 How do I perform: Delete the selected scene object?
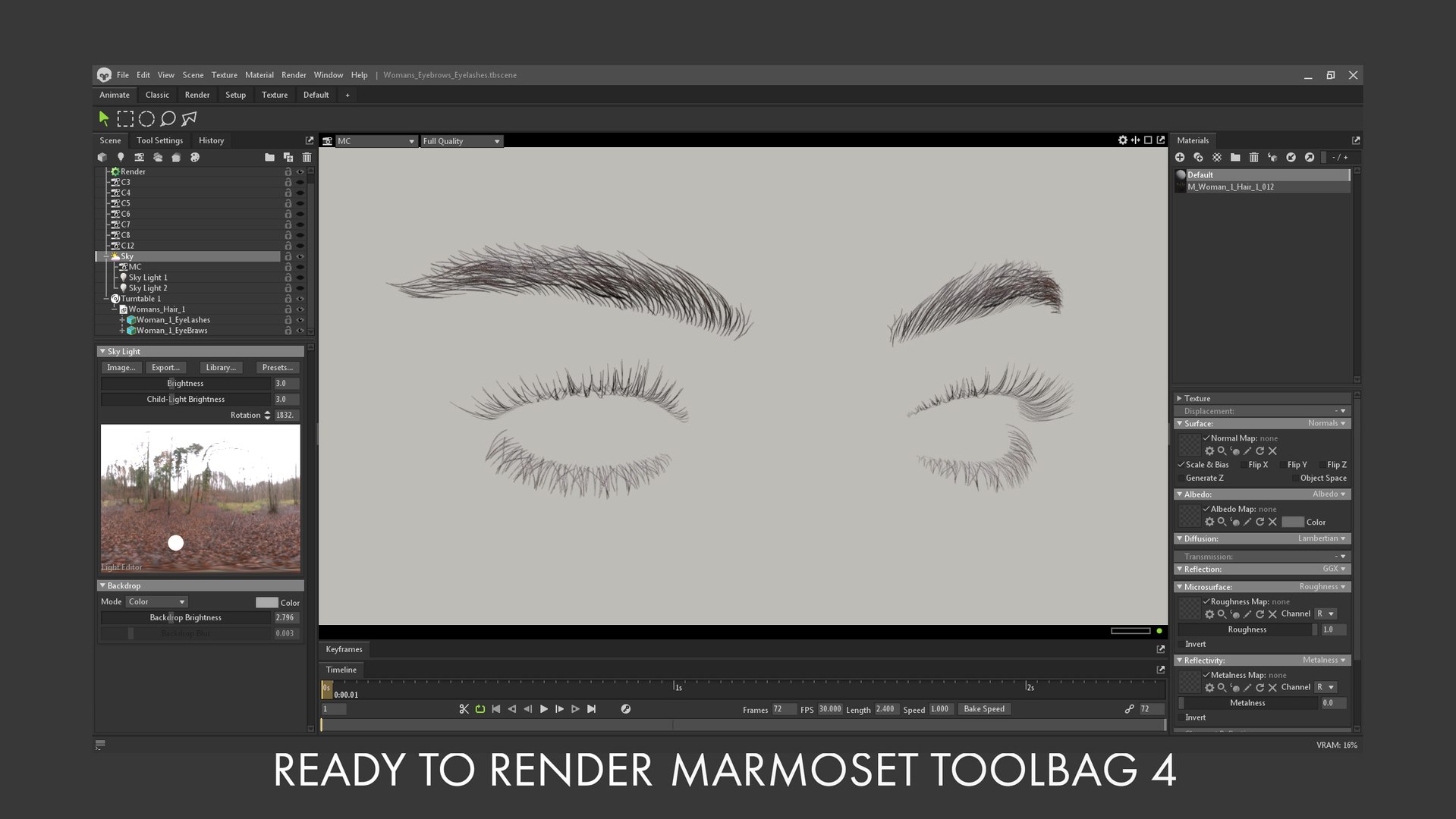(x=307, y=157)
